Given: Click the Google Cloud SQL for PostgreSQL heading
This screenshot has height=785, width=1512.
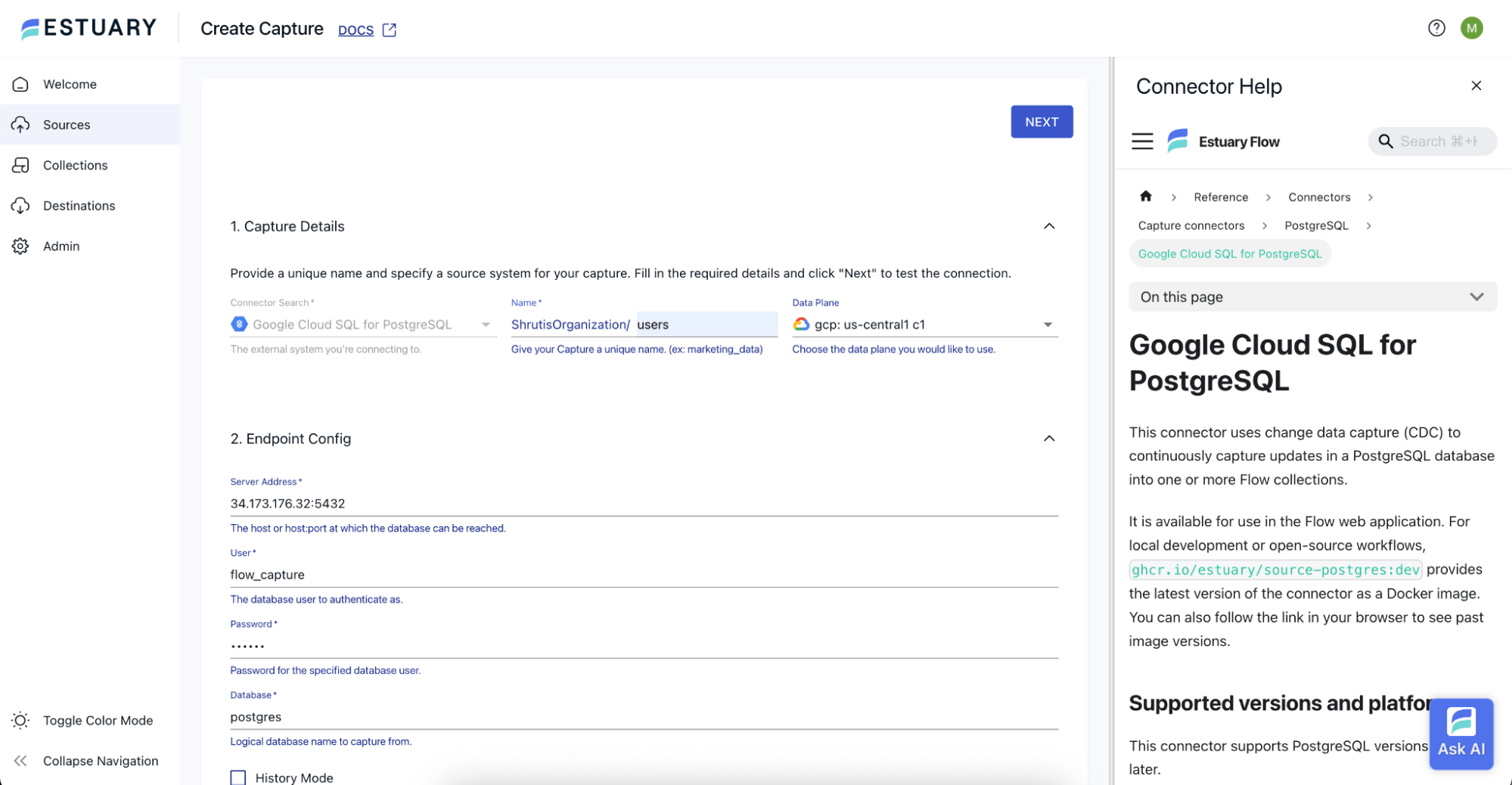Looking at the screenshot, I should [x=1273, y=362].
